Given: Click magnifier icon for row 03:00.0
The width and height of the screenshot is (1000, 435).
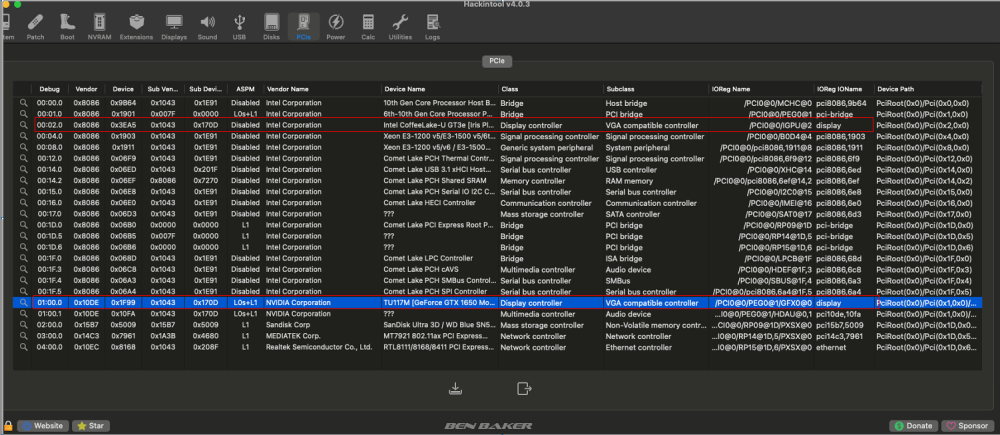Looking at the screenshot, I should (24, 336).
